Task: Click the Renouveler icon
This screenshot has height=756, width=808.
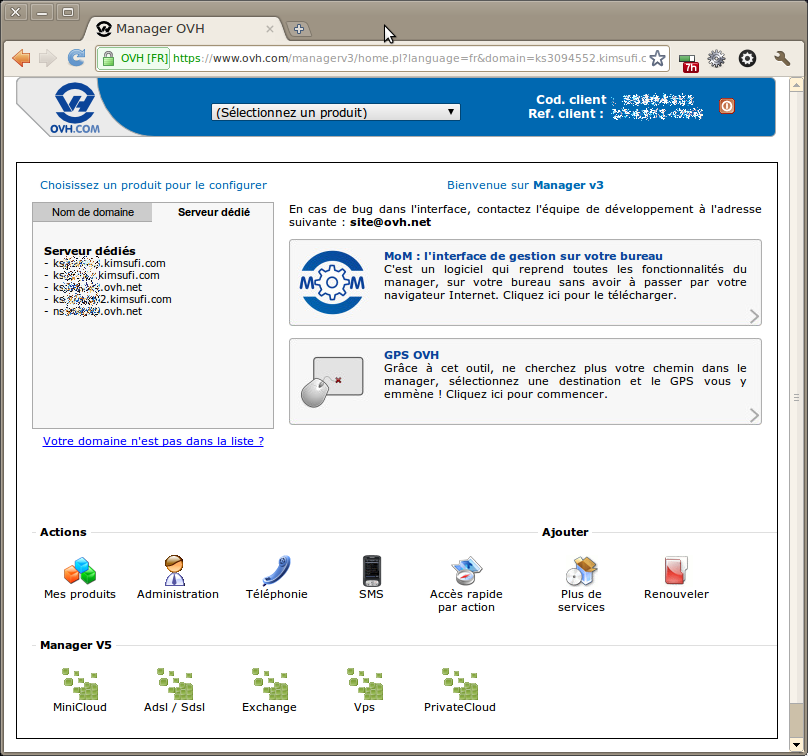Action: tap(676, 570)
